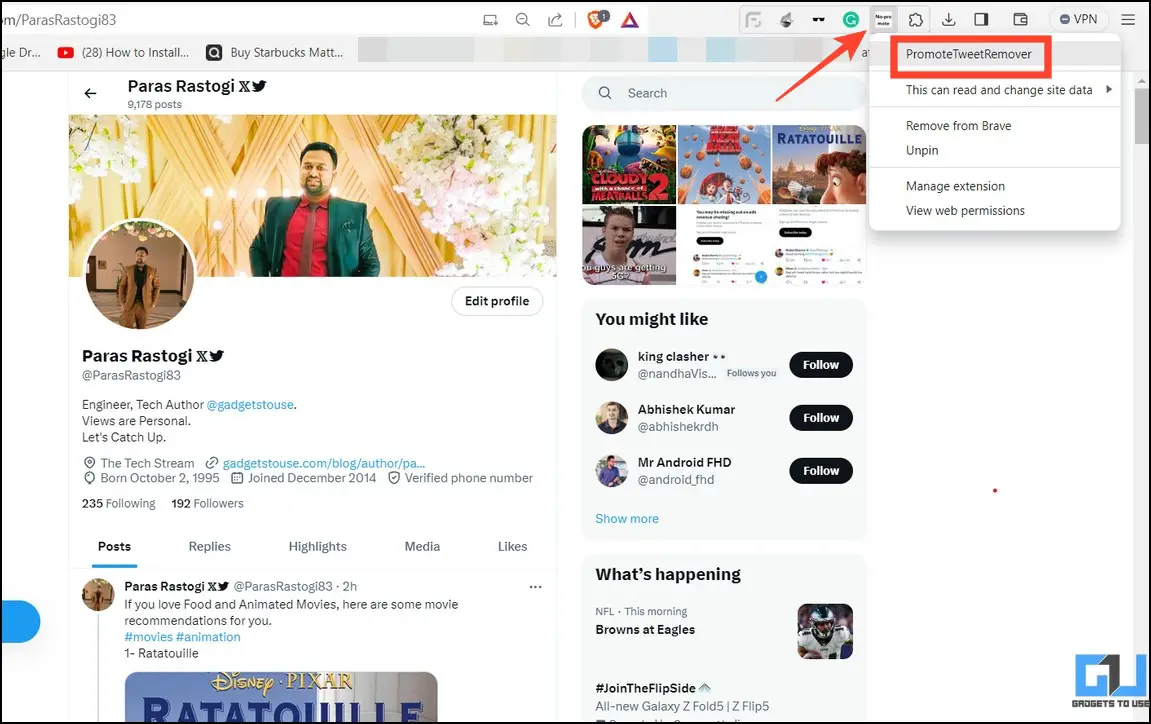
Task: Click the Edit profile button
Action: 497,301
